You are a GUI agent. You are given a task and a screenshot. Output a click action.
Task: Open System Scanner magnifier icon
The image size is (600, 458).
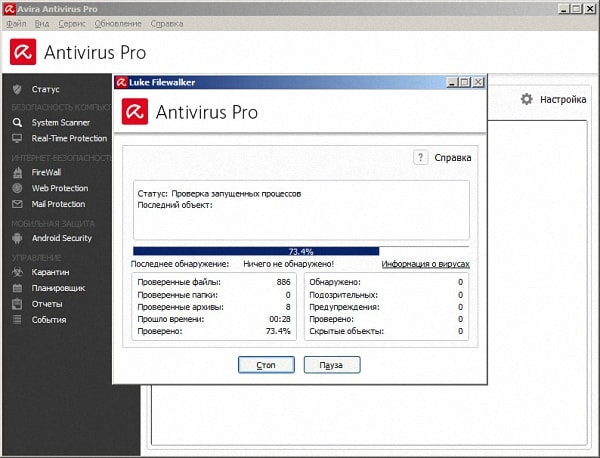coord(17,122)
